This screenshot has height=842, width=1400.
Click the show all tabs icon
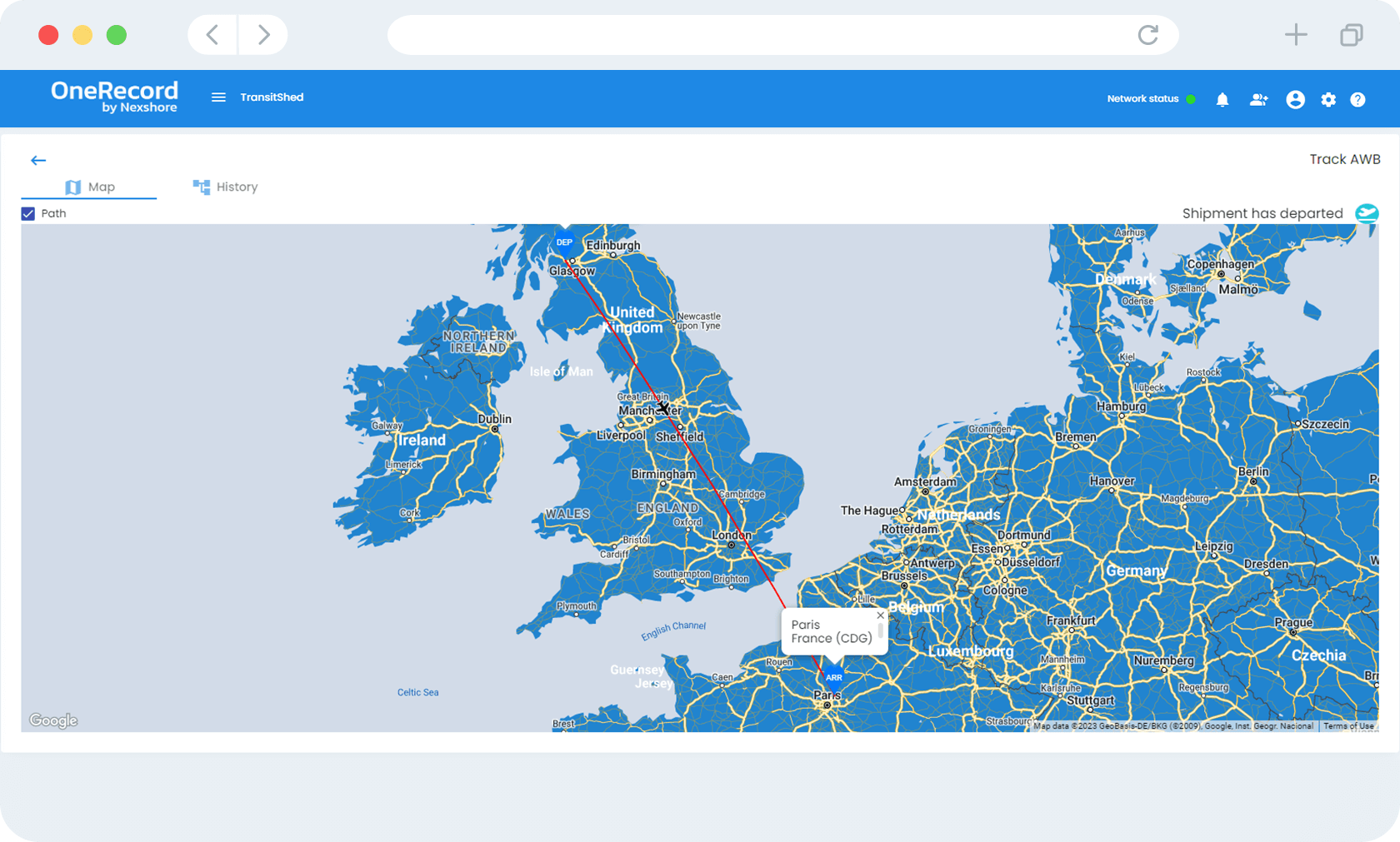(1352, 35)
